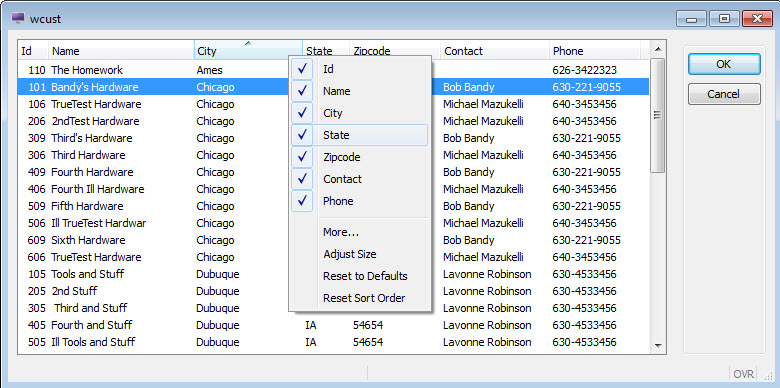
Task: Click the vertical scrollbar thumb
Action: point(658,115)
